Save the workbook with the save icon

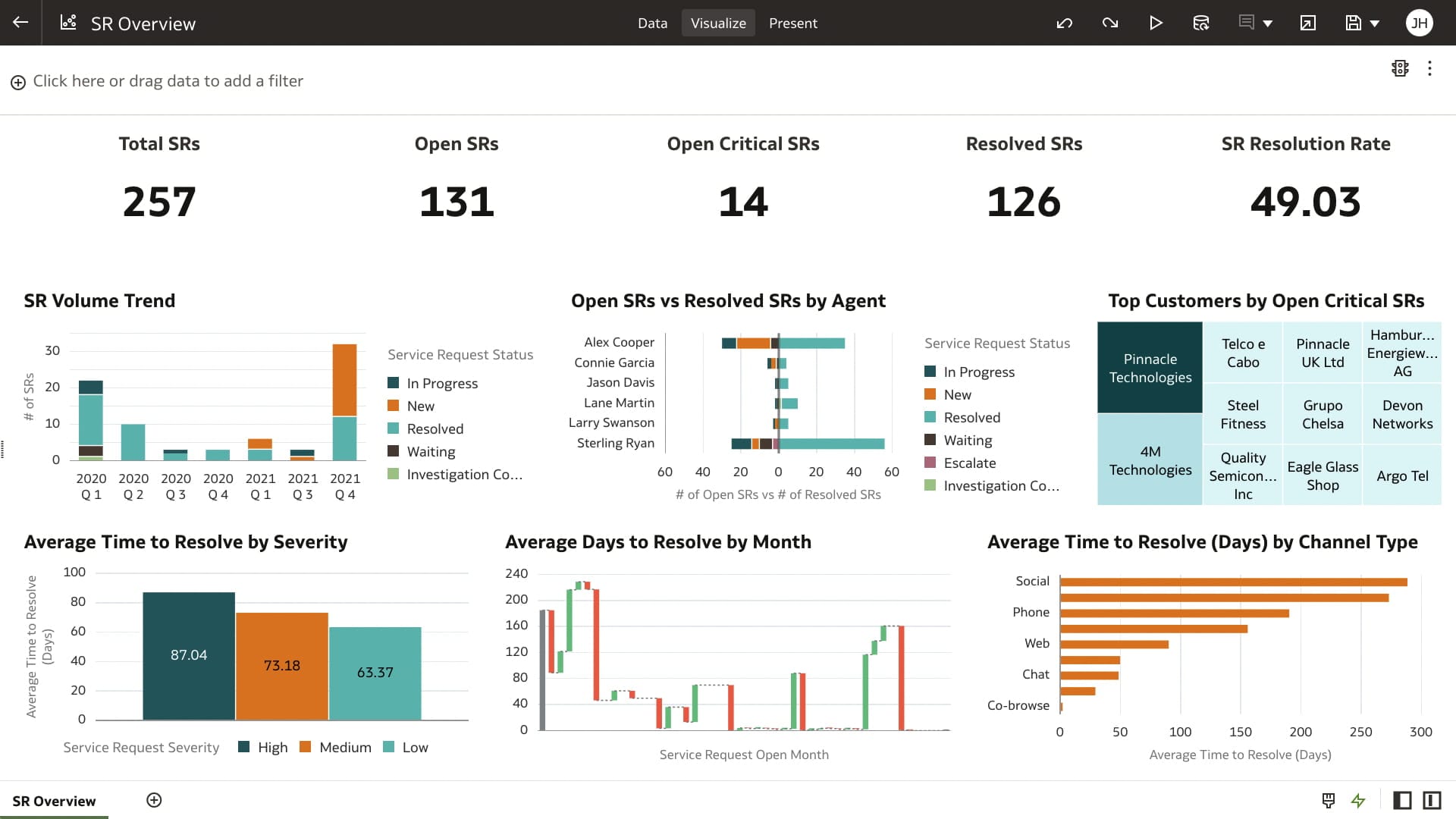1354,23
